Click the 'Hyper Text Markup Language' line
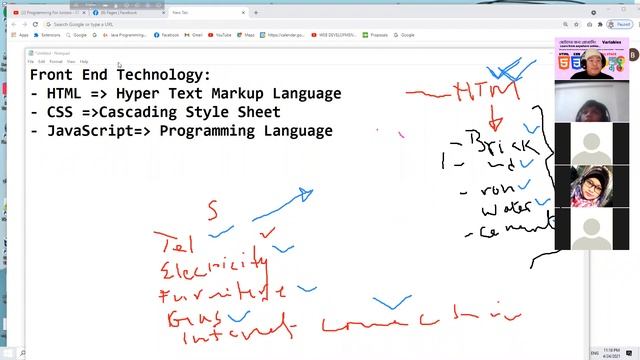The width and height of the screenshot is (640, 360). coord(229,94)
